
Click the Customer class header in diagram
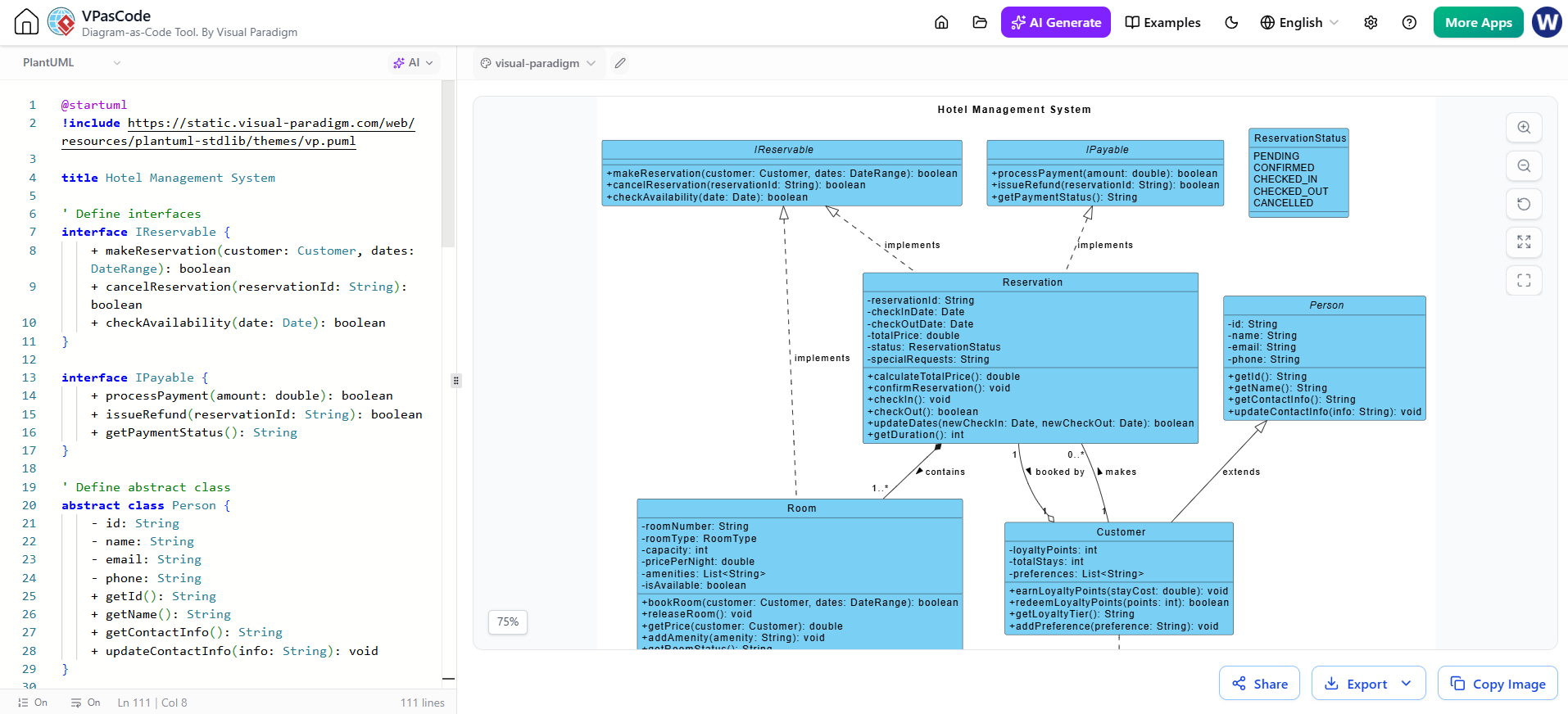point(1119,532)
